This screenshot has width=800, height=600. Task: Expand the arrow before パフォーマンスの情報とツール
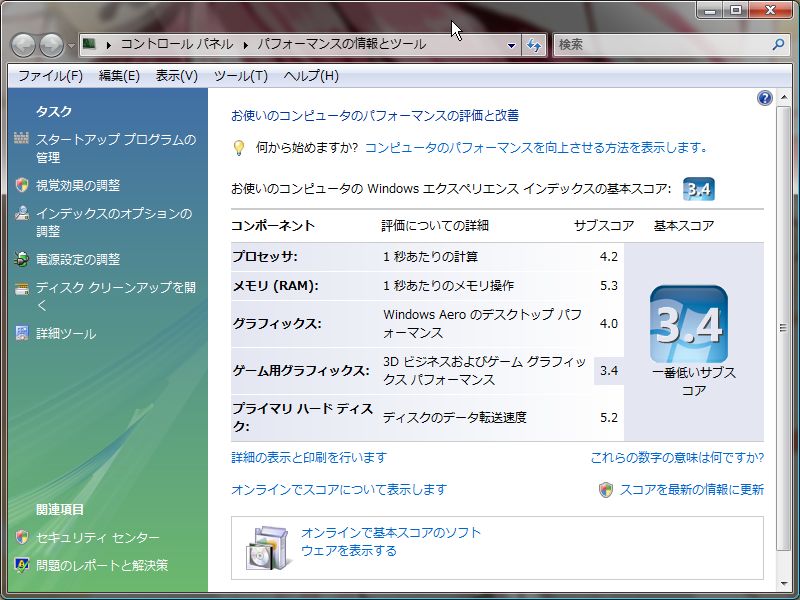[x=245, y=45]
